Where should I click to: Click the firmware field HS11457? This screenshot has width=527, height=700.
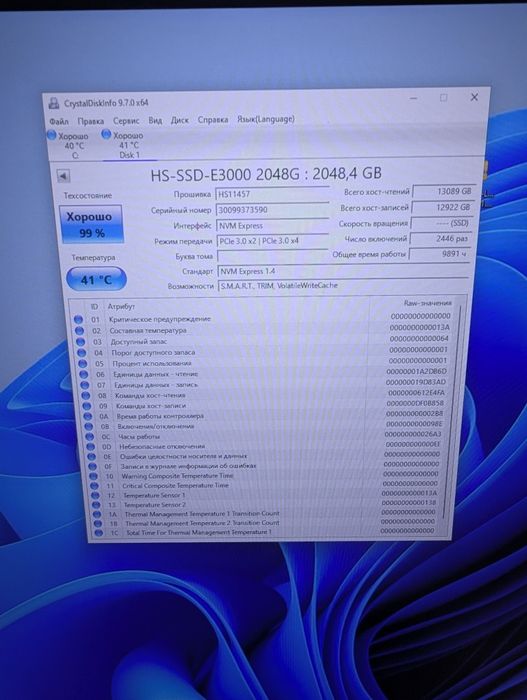point(272,194)
